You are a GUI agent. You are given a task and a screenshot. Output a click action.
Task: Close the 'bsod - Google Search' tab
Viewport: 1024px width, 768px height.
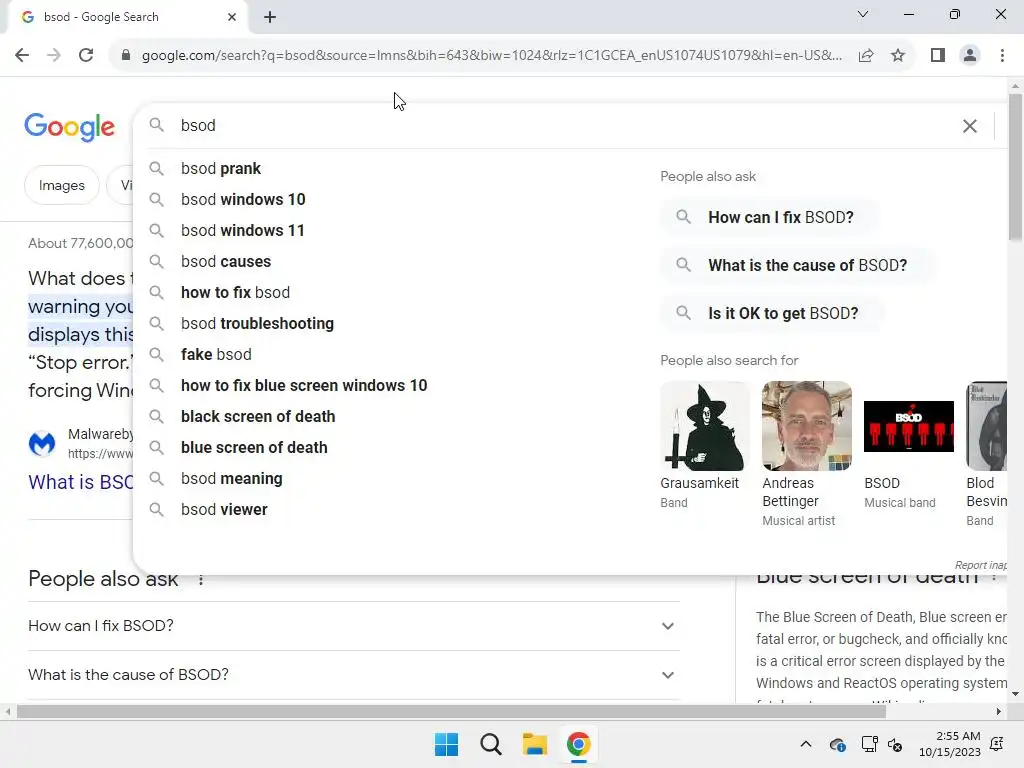[231, 17]
